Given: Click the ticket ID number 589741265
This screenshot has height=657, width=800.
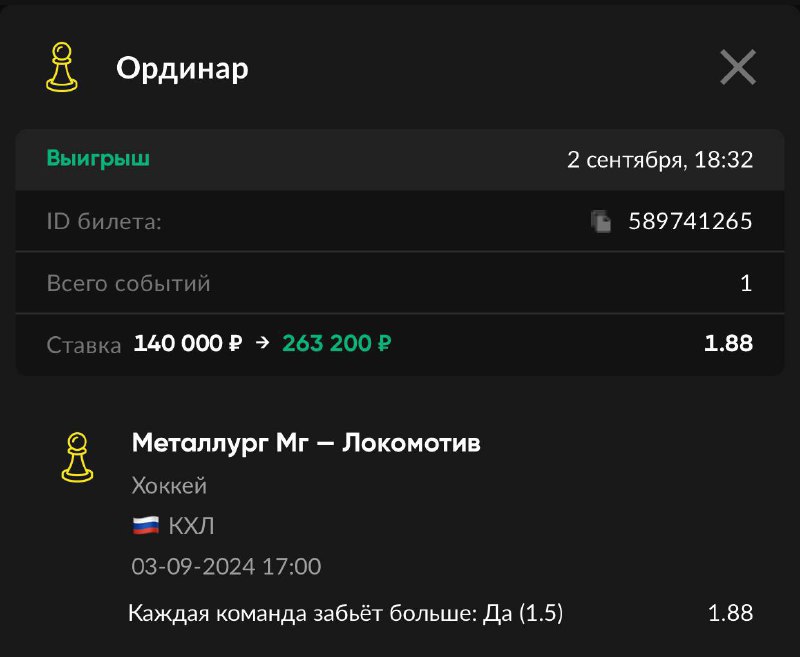Looking at the screenshot, I should tap(688, 222).
